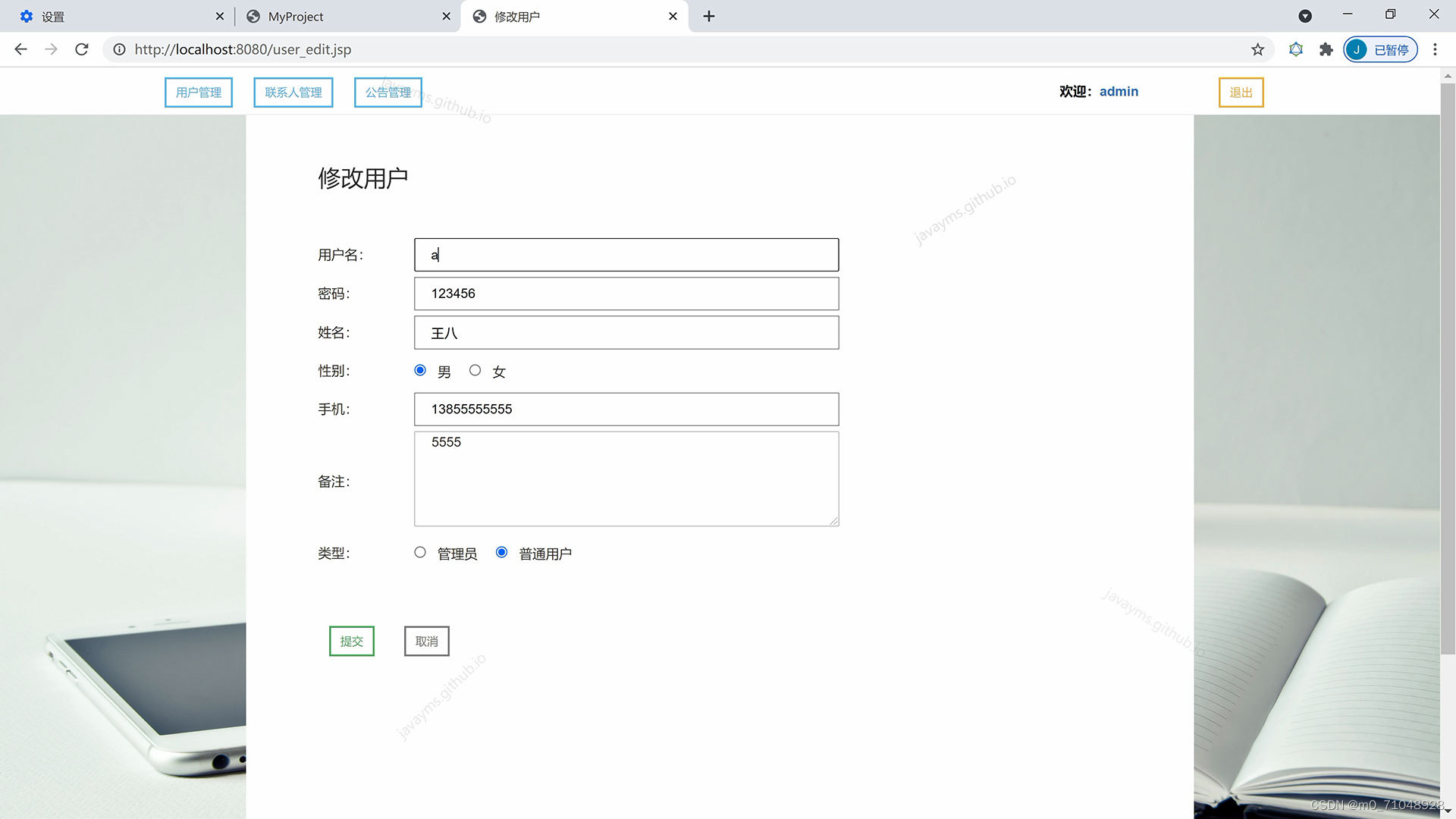
Task: Open the 用户管理 menu
Action: pyautogui.click(x=199, y=93)
